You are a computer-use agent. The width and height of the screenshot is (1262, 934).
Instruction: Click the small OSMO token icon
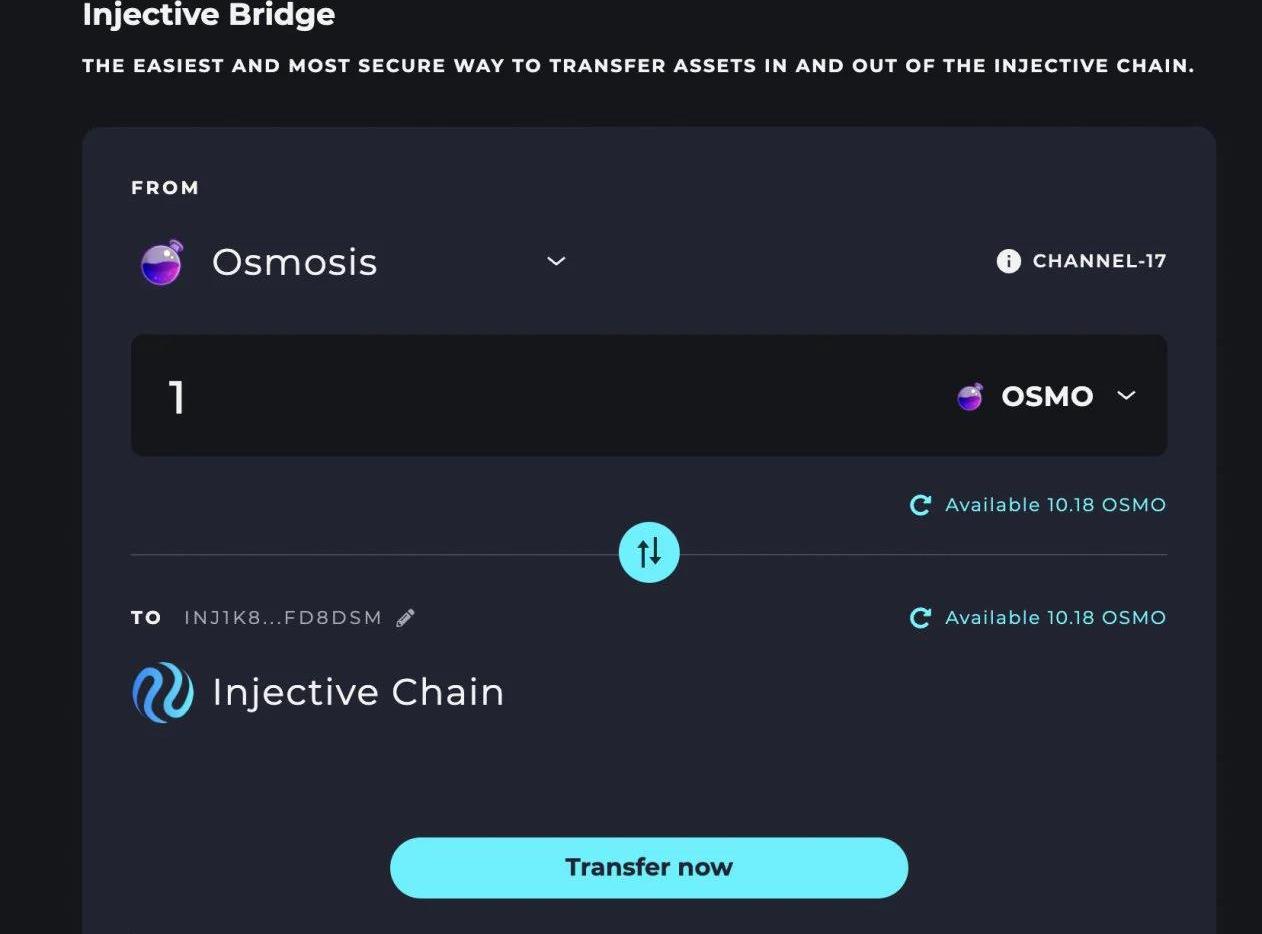[x=969, y=397]
